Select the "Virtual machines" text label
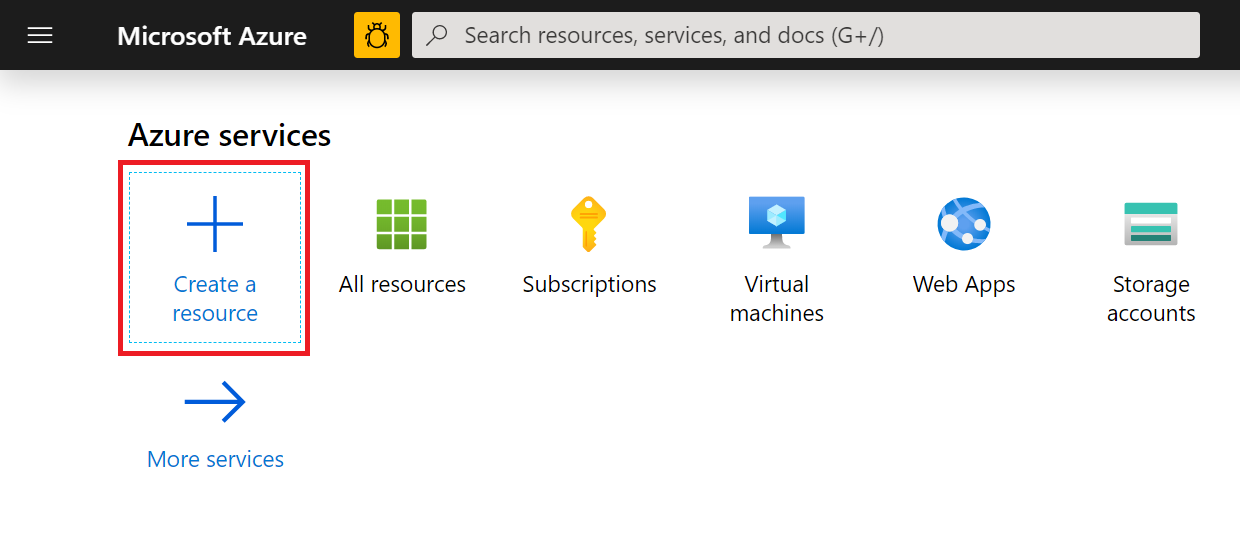 pyautogui.click(x=777, y=299)
